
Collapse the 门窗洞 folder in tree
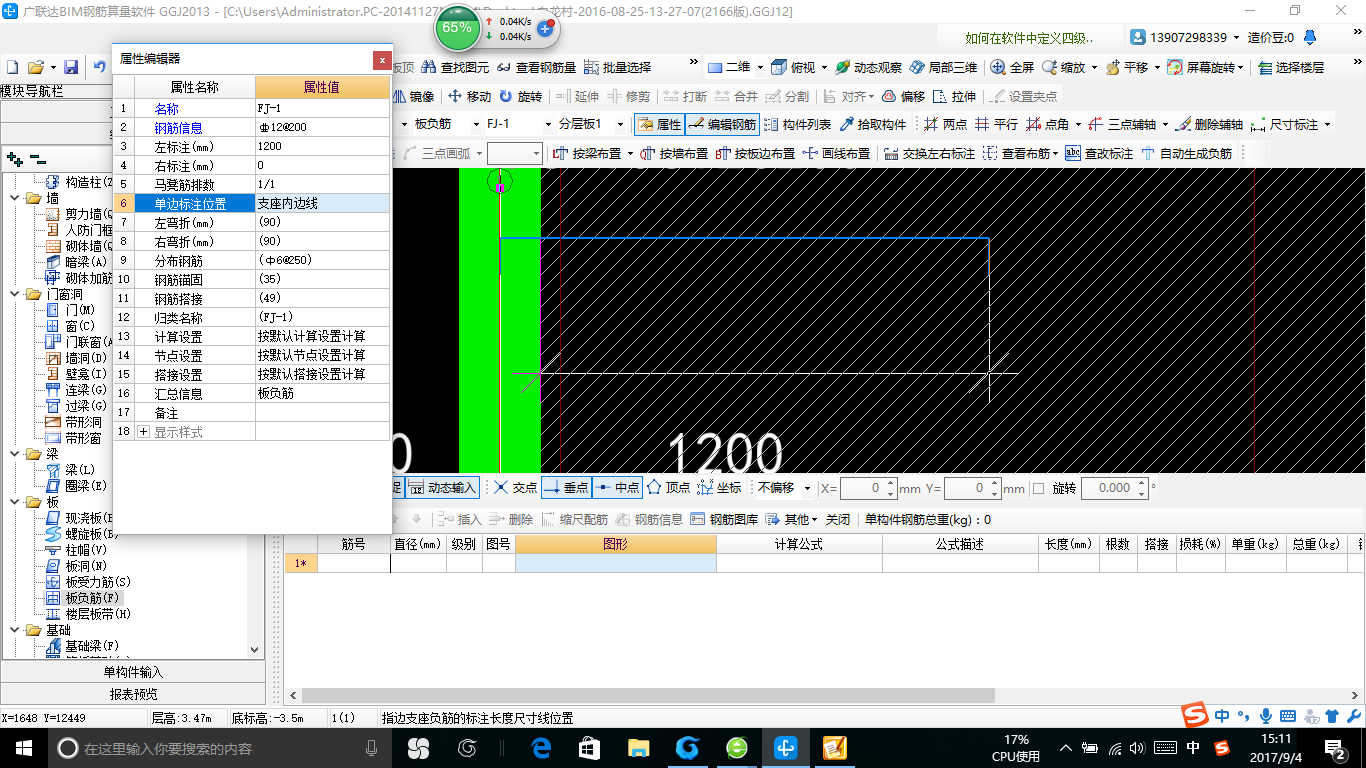[x=17, y=294]
